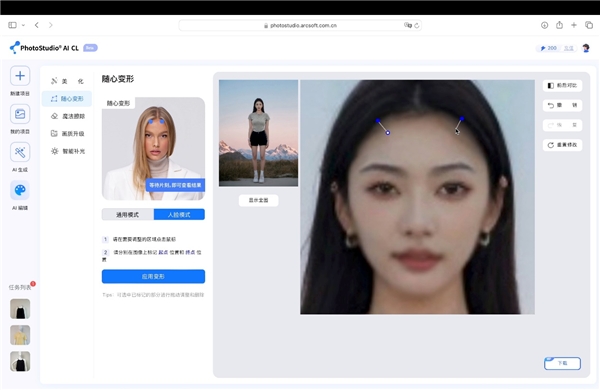Image resolution: width=600 pixels, height=390 pixels.
Task: Switch to 人脸模式 mode
Action: coord(179,215)
